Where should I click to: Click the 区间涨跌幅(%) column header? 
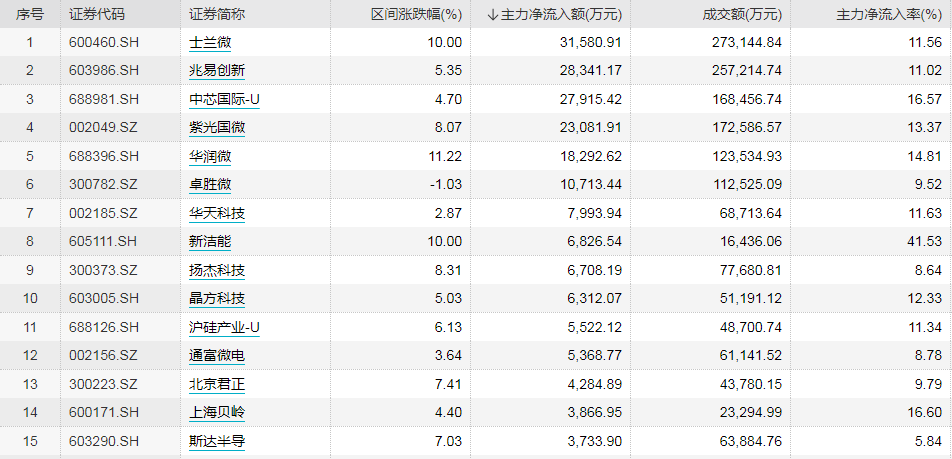[x=416, y=15]
